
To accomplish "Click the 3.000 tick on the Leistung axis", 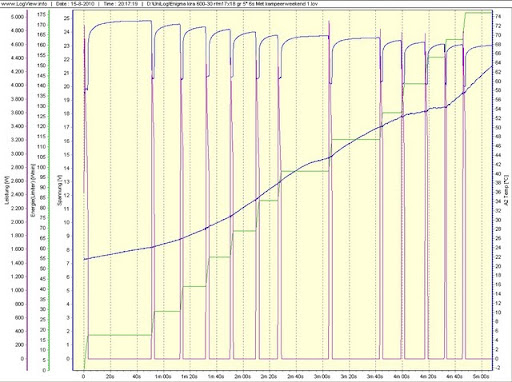I will [x=17, y=154].
